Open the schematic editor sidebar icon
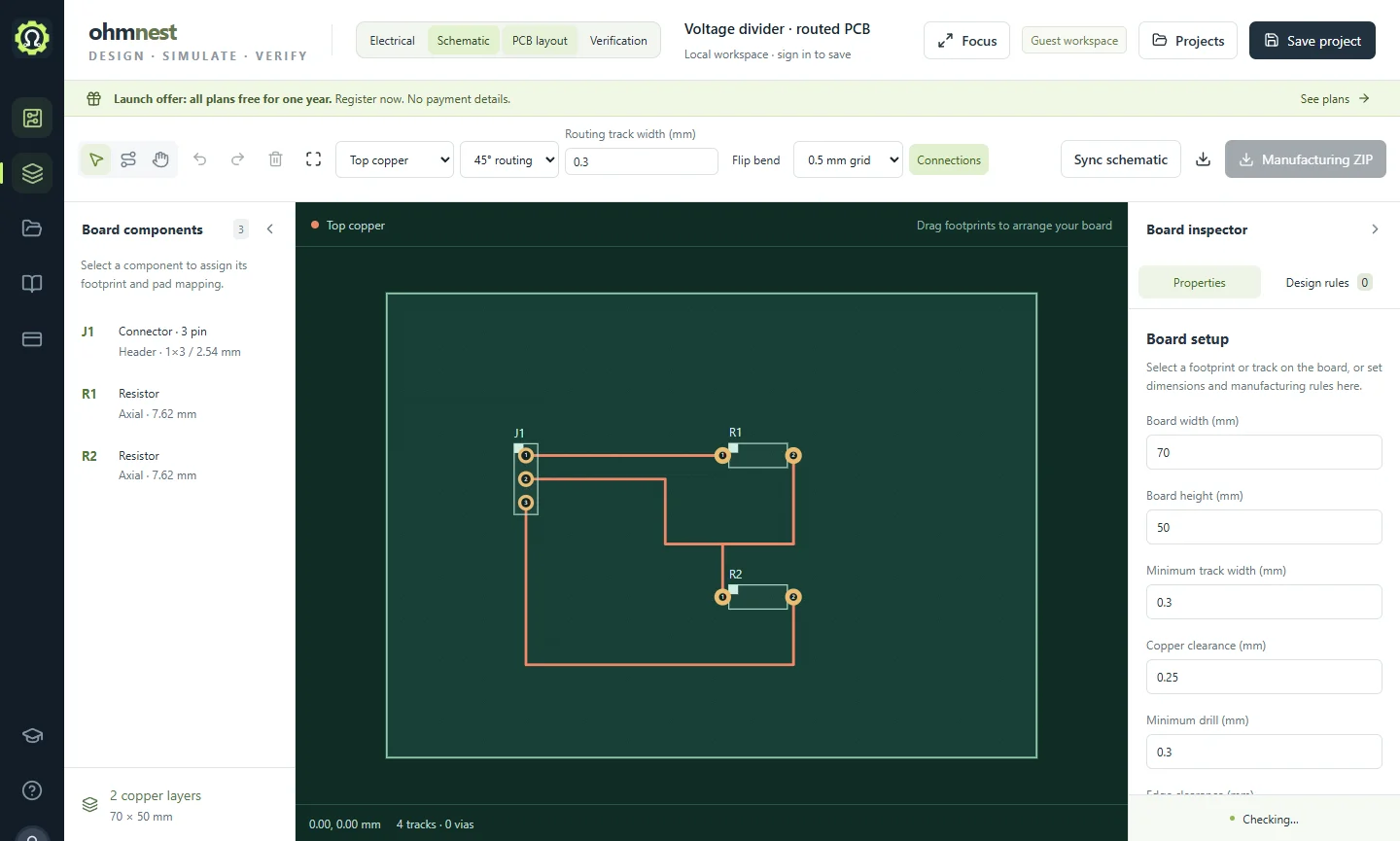The height and width of the screenshot is (841, 1400). coord(32,118)
